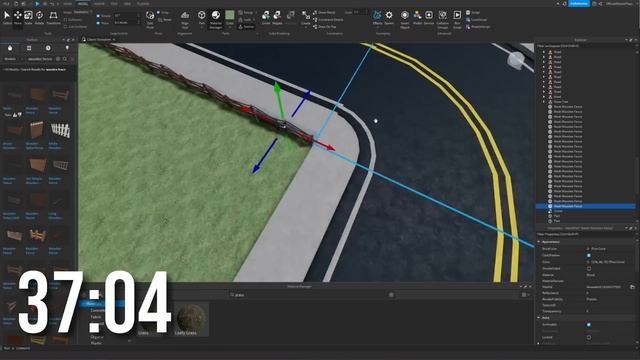Click the BrickColor property swatch
Screen dimensions: 640x360
click(588, 249)
